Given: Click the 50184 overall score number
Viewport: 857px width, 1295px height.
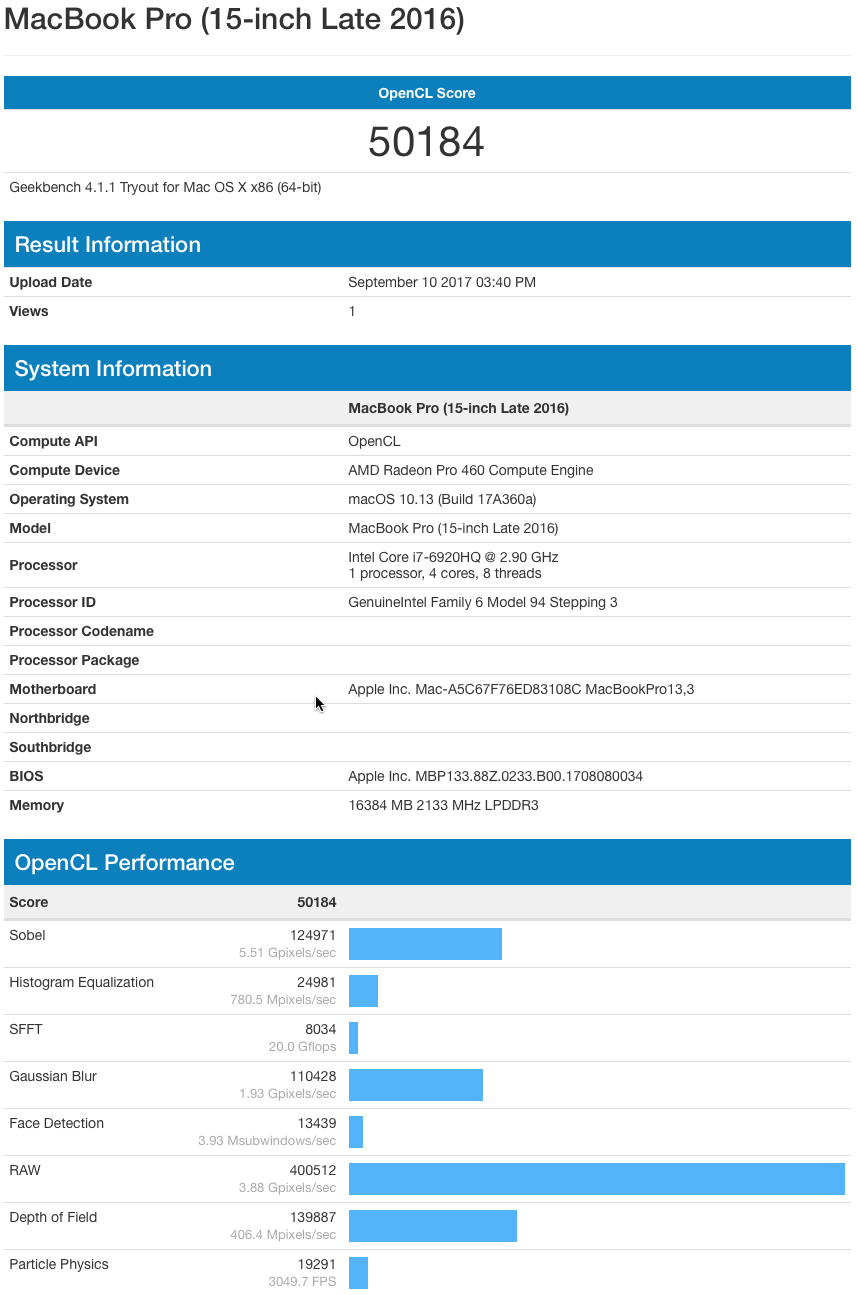Looking at the screenshot, I should (x=427, y=141).
